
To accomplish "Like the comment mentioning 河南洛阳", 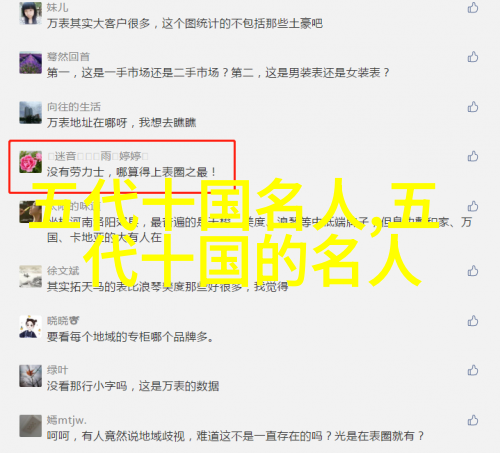I will coord(473,206).
